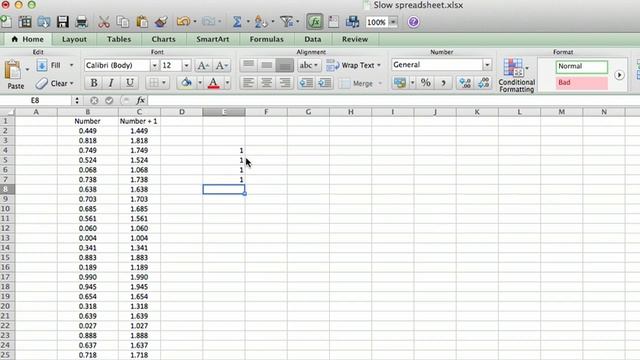
Task: Switch to the Layout tab
Action: [74, 39]
